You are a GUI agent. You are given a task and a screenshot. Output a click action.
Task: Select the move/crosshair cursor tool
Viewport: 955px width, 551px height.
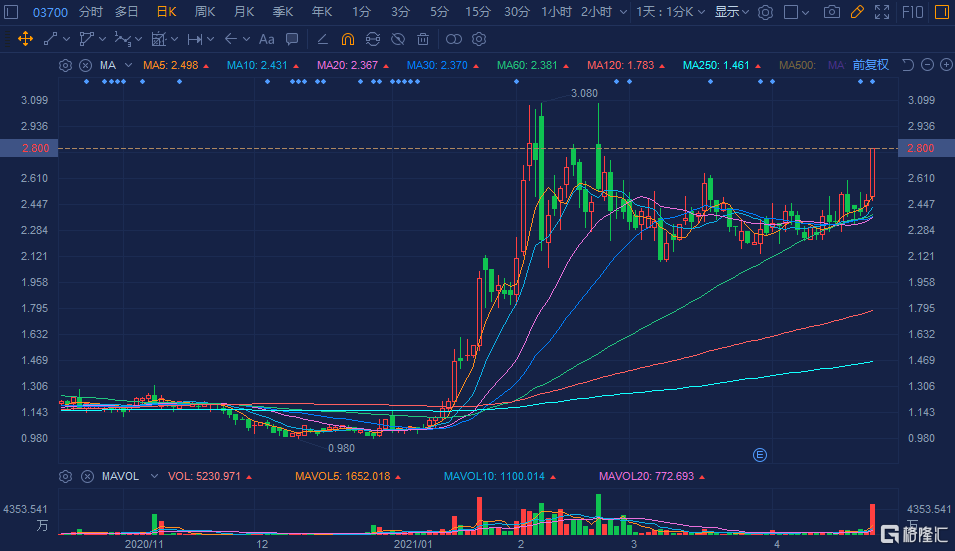(x=25, y=39)
